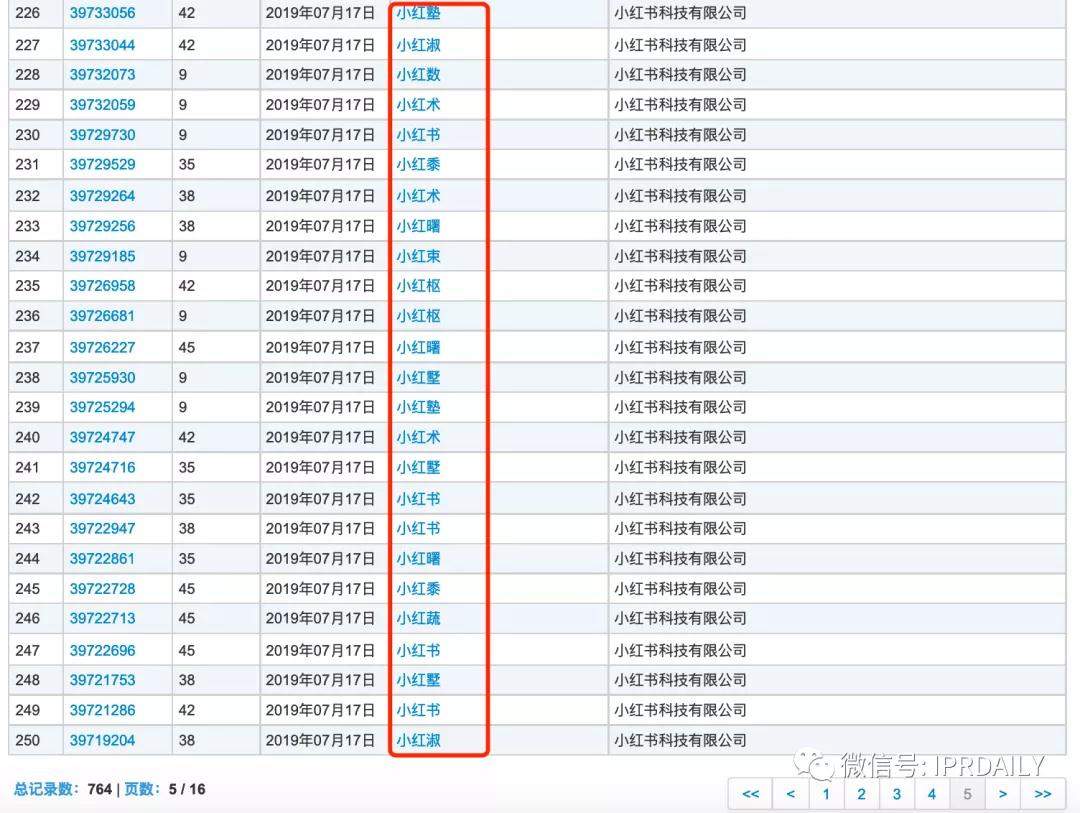
Task: Open application number 39732073
Action: pos(102,74)
